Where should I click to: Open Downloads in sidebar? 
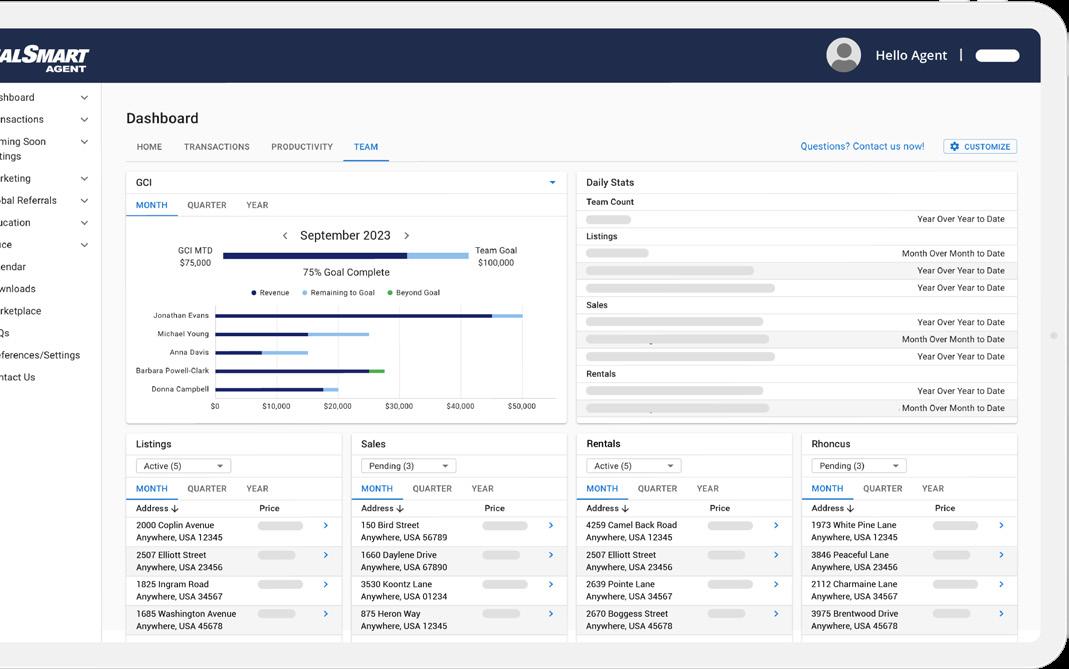(x=18, y=289)
